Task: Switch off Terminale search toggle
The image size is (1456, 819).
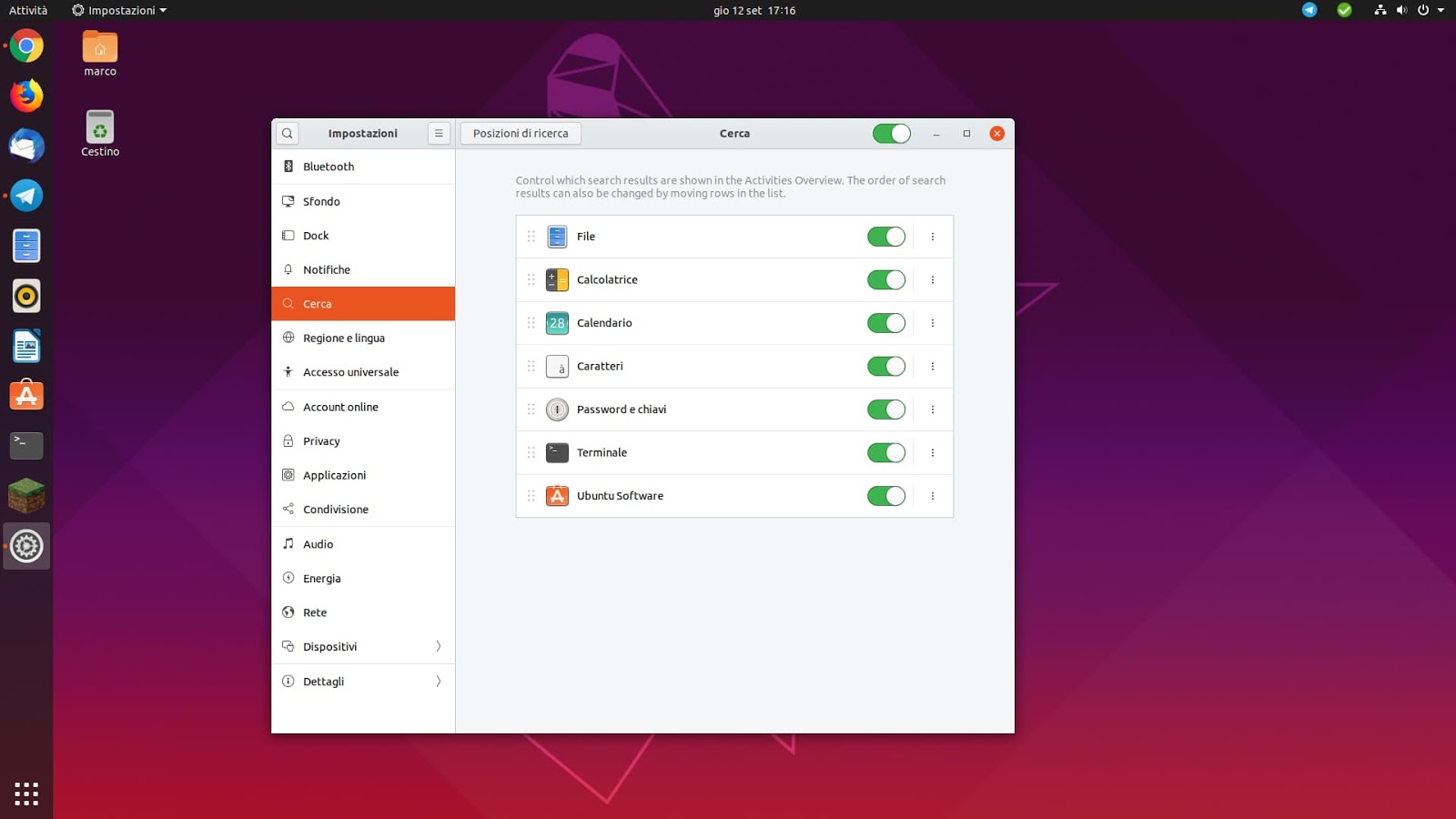Action: point(886,453)
